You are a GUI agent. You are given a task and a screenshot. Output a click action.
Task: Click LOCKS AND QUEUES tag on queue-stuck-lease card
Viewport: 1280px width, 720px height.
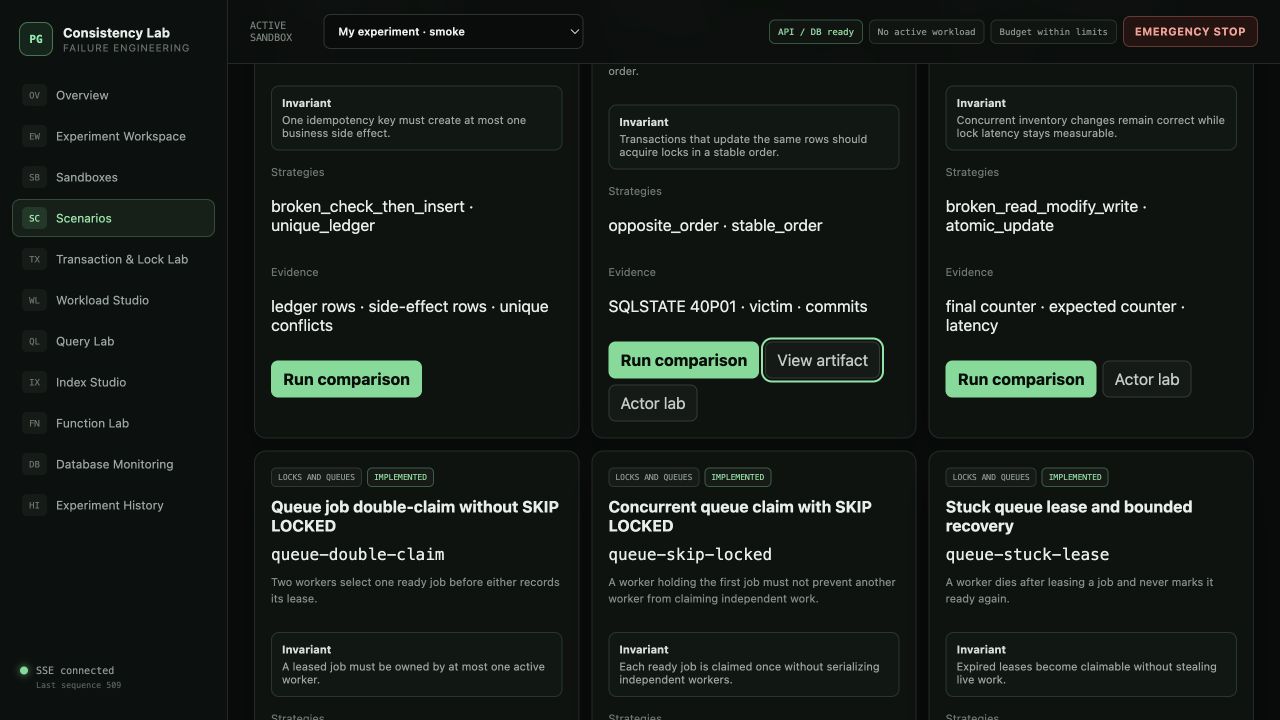[x=991, y=477]
